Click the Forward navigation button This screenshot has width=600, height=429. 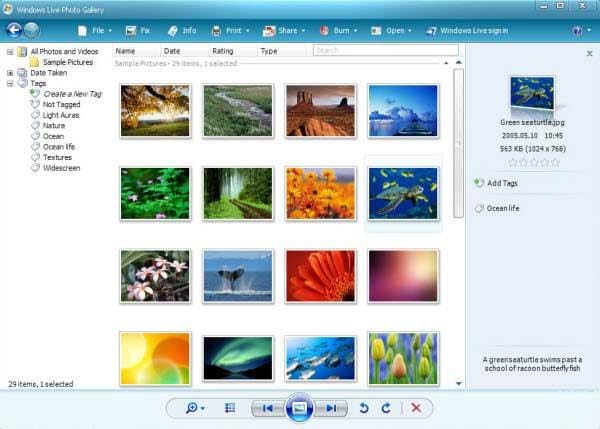32,30
